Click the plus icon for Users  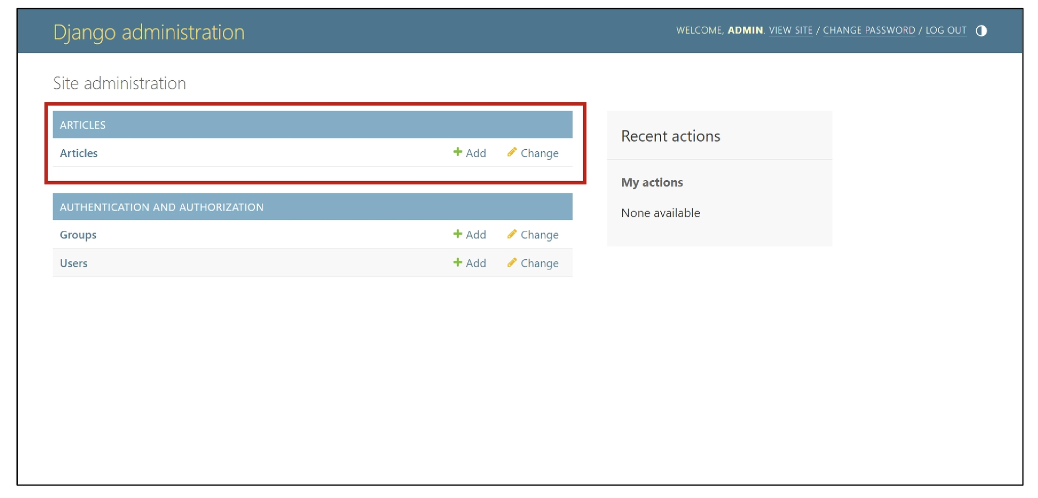coord(457,262)
